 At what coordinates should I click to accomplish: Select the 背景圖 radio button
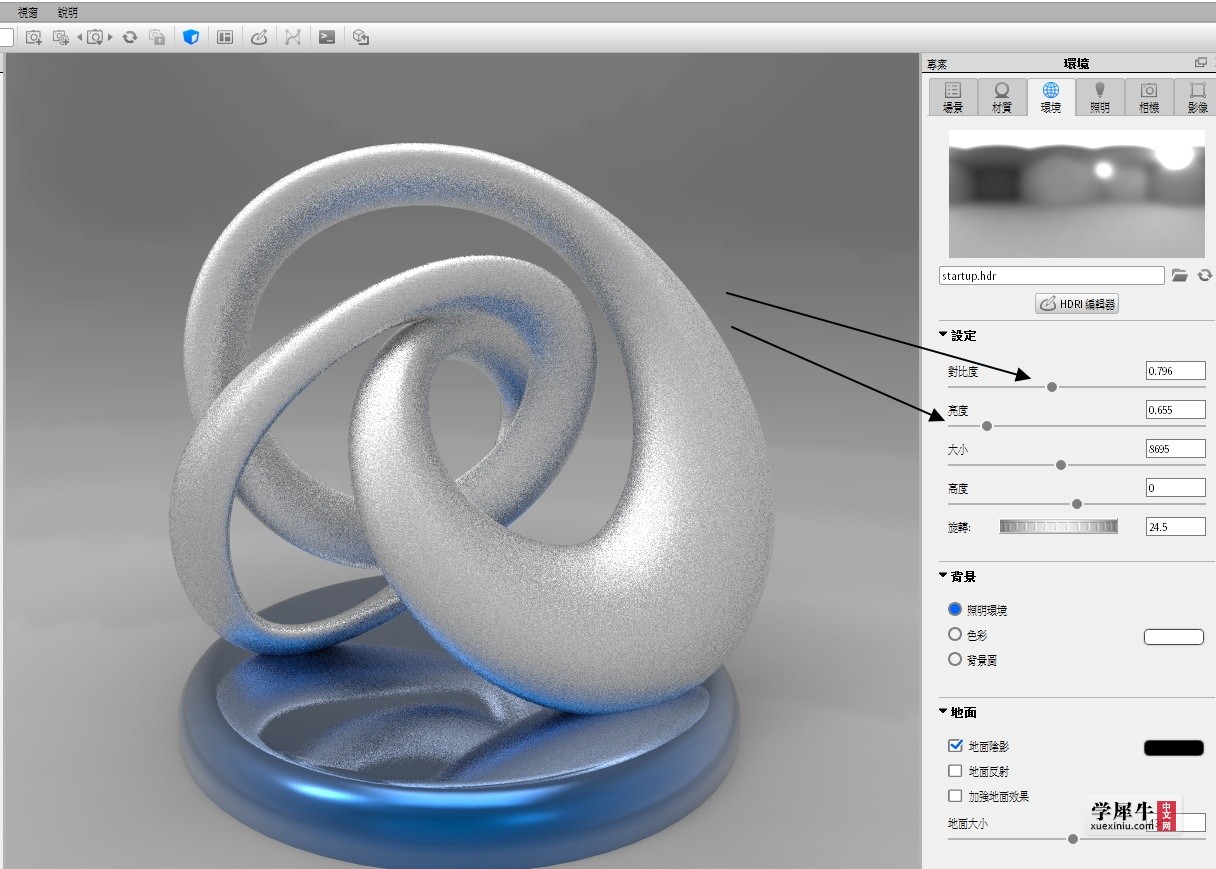pos(955,660)
